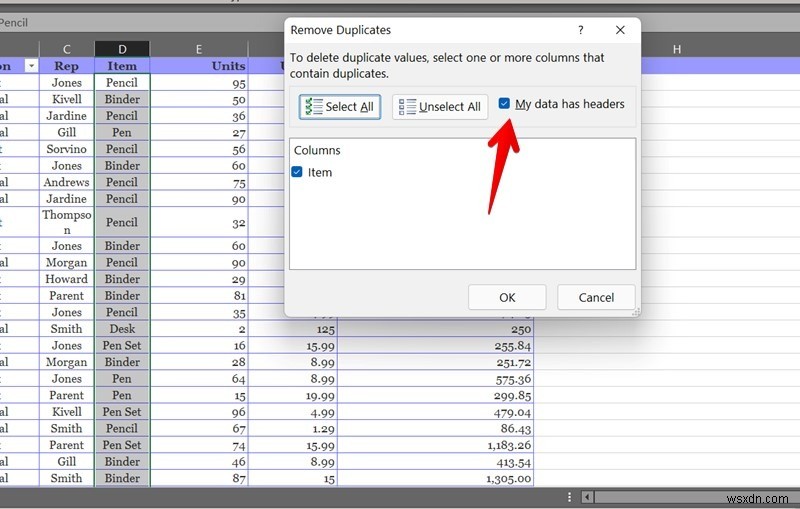The width and height of the screenshot is (800, 509).
Task: Select the Desk cell in Item column
Action: (122, 329)
